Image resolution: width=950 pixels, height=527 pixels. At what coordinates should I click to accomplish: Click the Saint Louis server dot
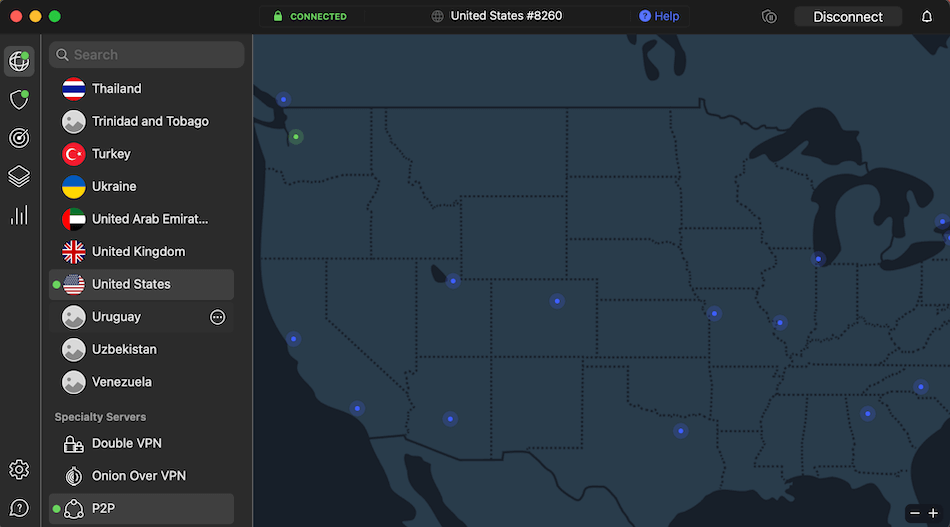tap(780, 323)
